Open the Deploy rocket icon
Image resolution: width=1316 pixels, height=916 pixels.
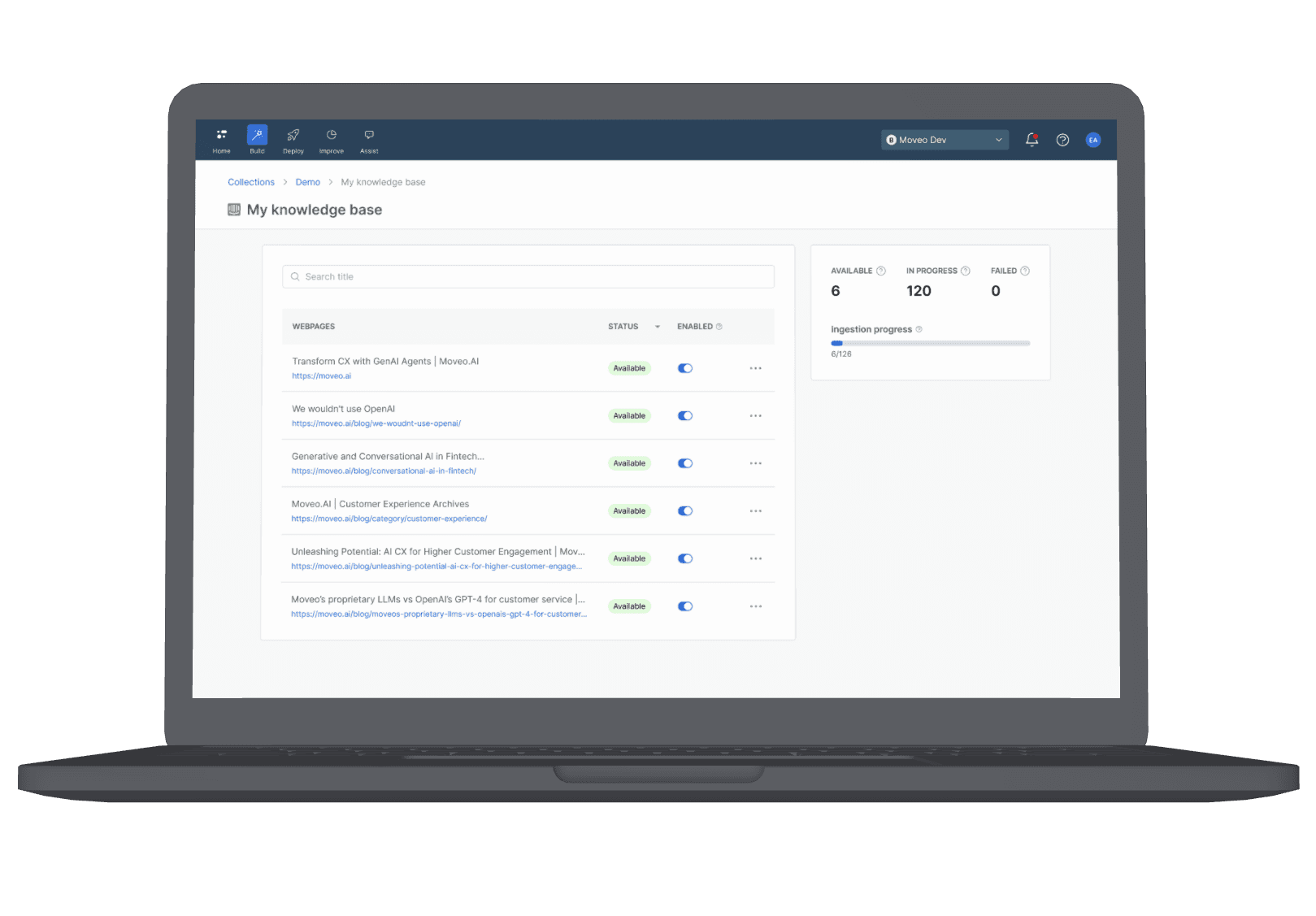293,135
